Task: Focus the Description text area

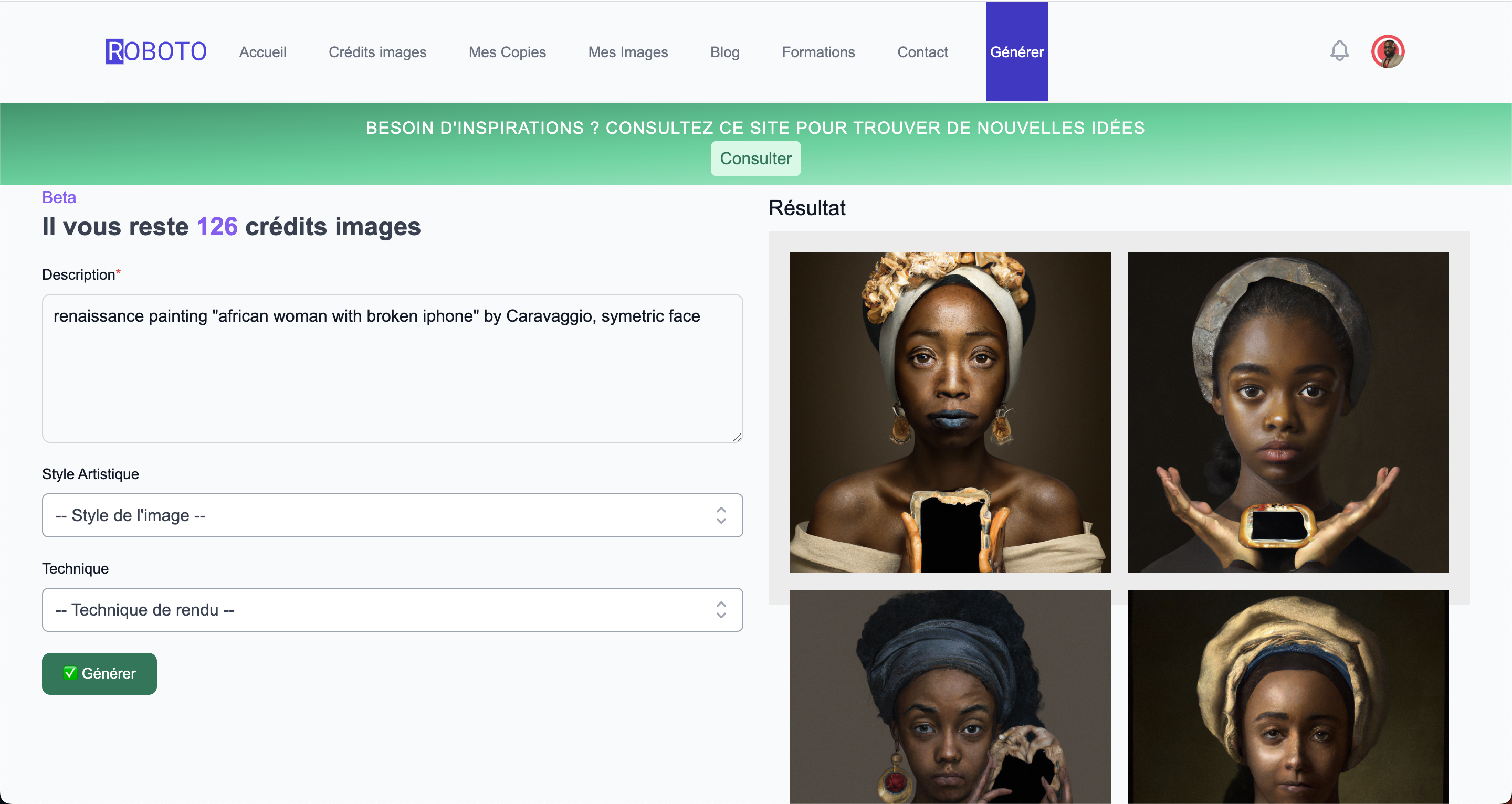Action: [392, 368]
